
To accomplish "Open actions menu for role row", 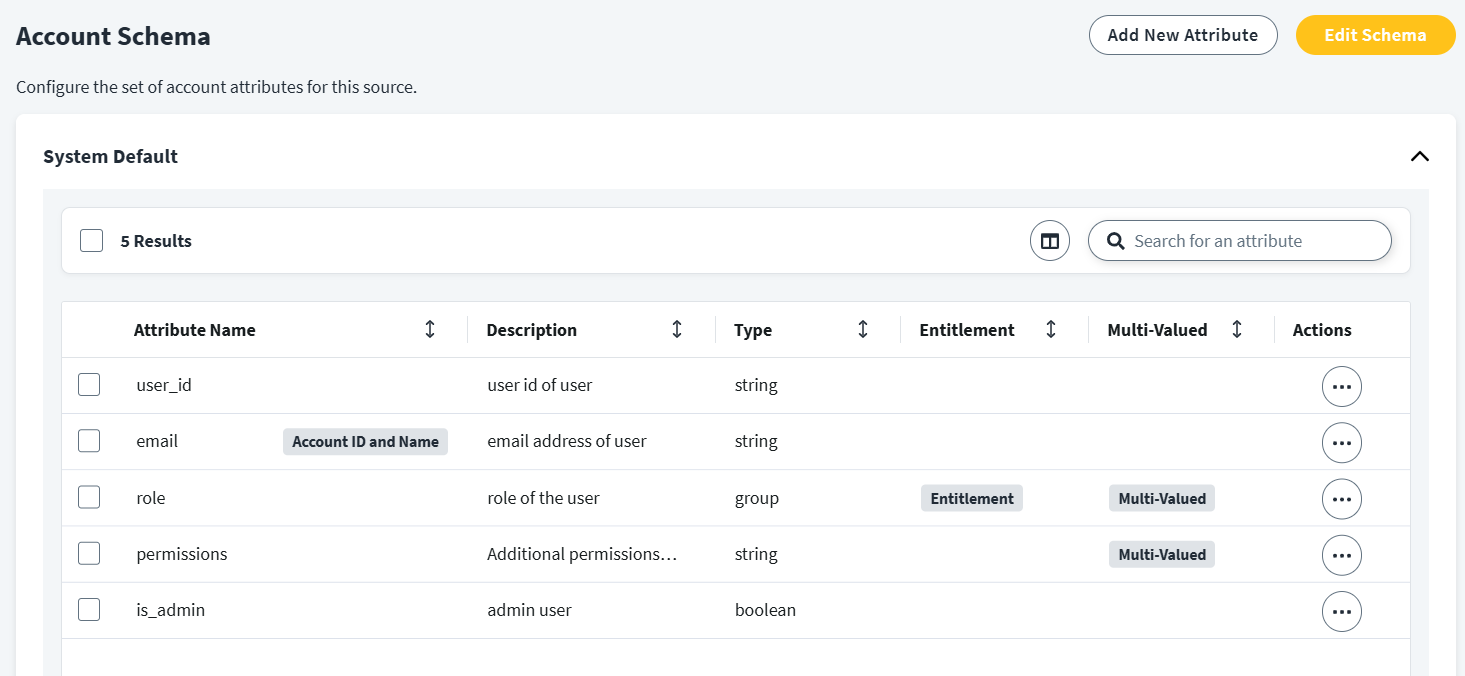I will coord(1341,498).
